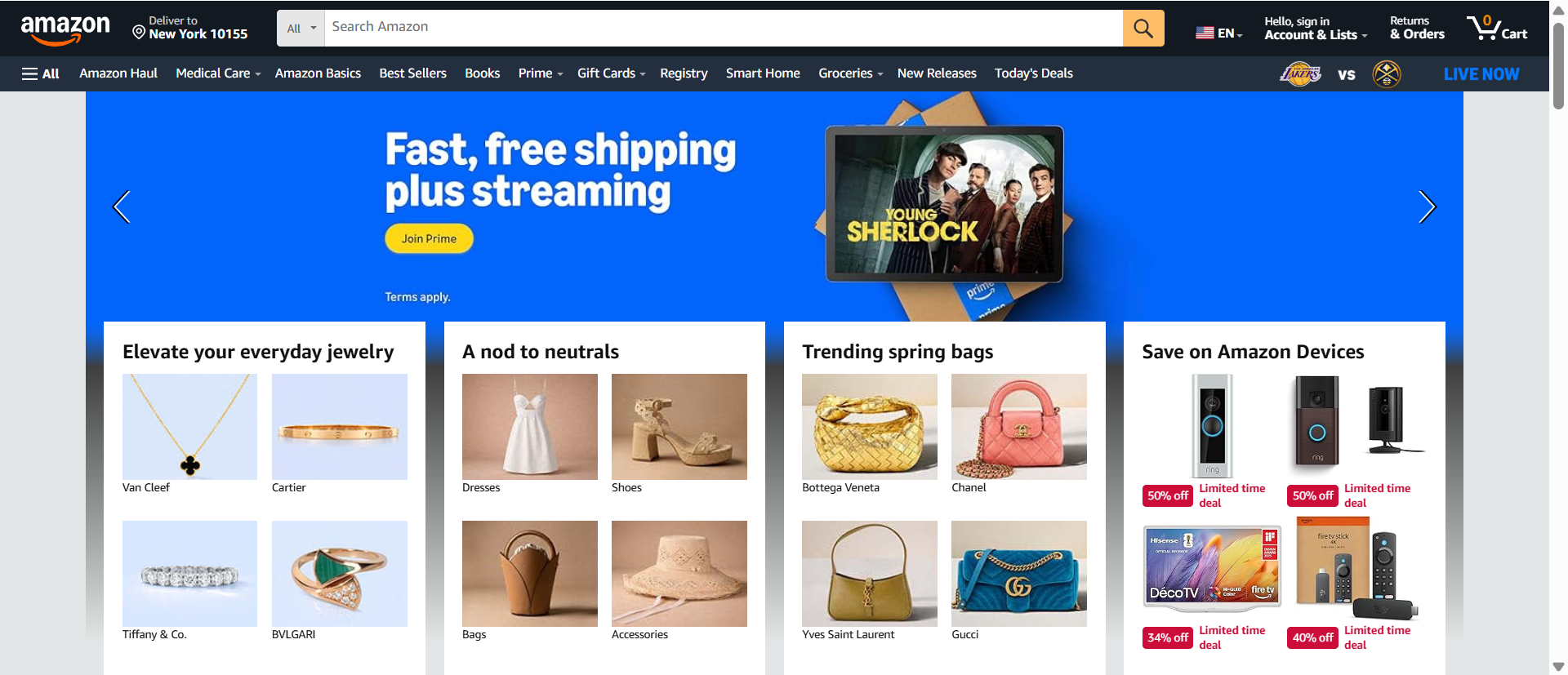This screenshot has width=1568, height=675.
Task: Open the Medical Care dropdown menu
Action: tap(218, 73)
